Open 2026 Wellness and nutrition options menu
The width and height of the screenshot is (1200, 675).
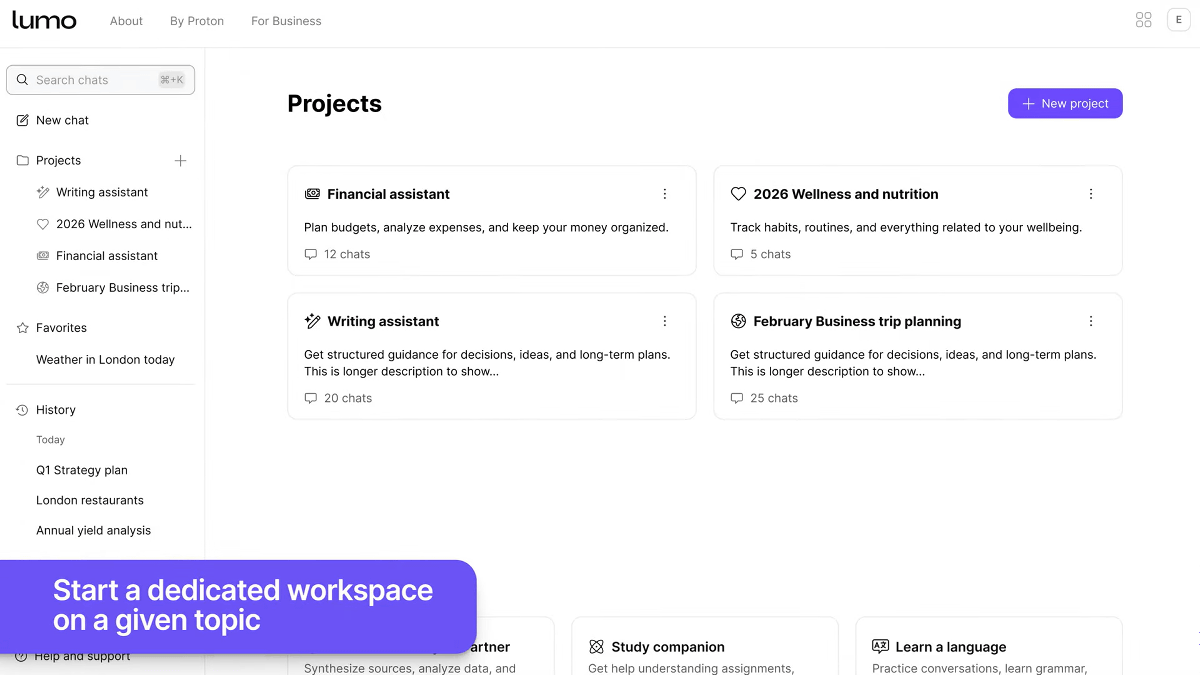[1091, 194]
